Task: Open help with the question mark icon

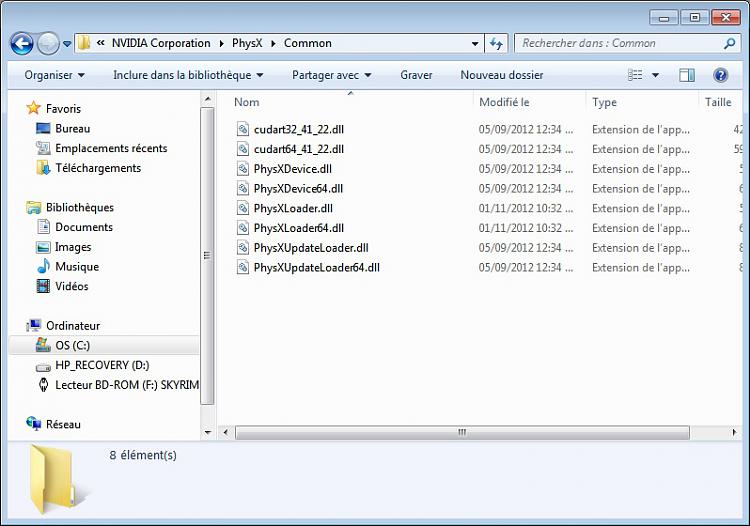Action: coord(720,75)
